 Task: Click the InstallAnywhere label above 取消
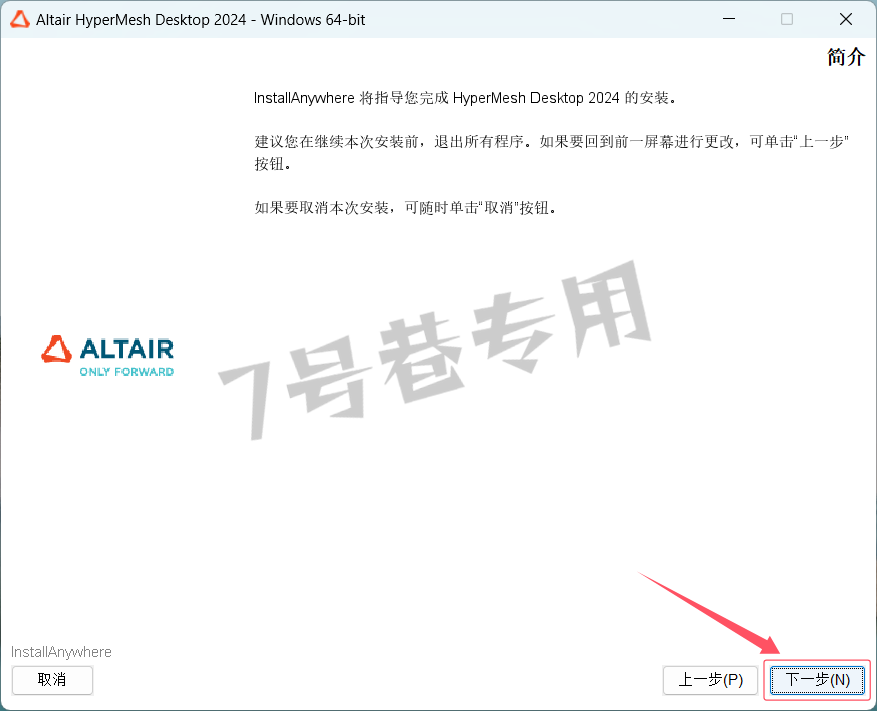click(61, 652)
